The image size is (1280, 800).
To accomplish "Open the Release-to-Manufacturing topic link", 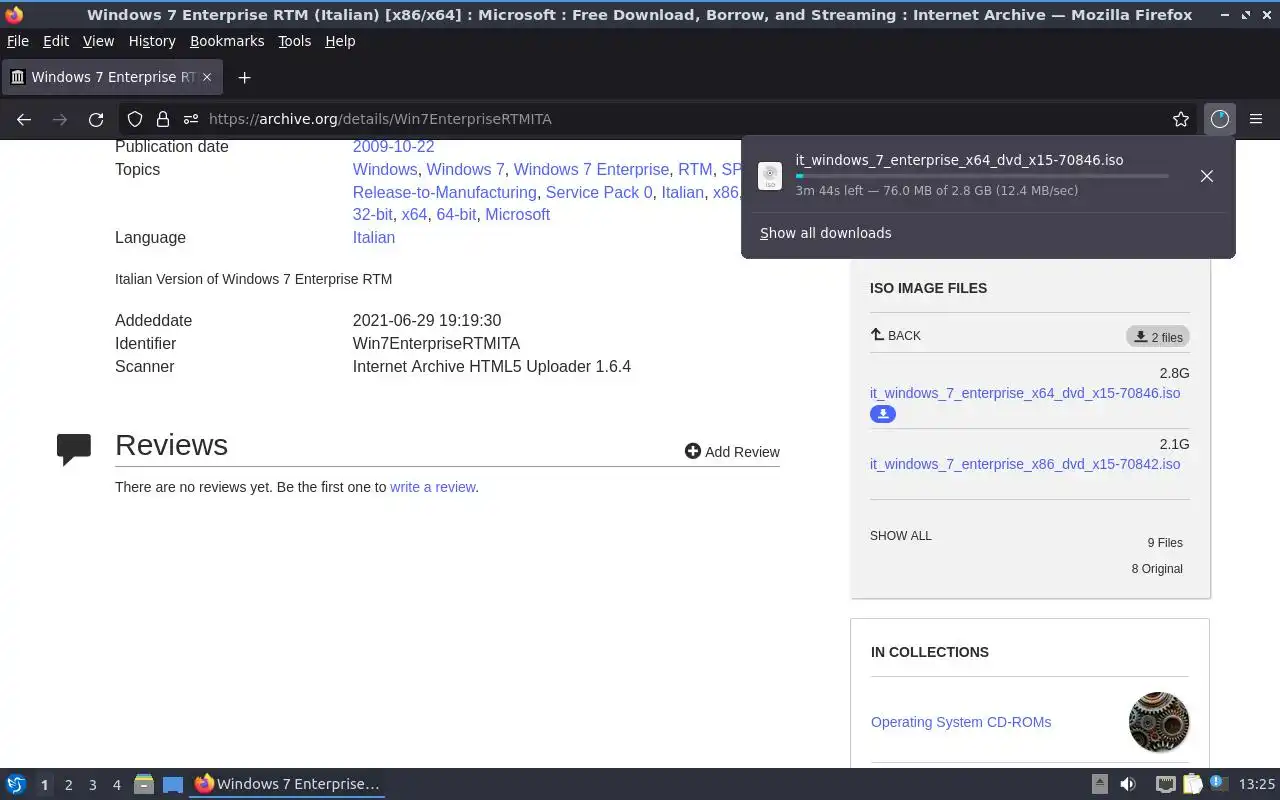I will pyautogui.click(x=445, y=192).
